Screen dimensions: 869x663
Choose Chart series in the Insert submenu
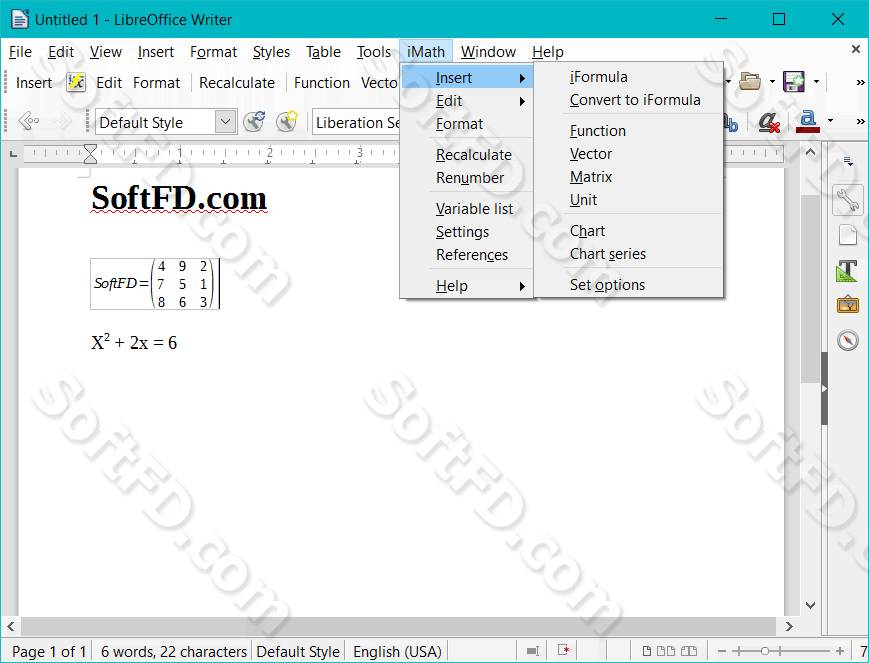(x=628, y=254)
